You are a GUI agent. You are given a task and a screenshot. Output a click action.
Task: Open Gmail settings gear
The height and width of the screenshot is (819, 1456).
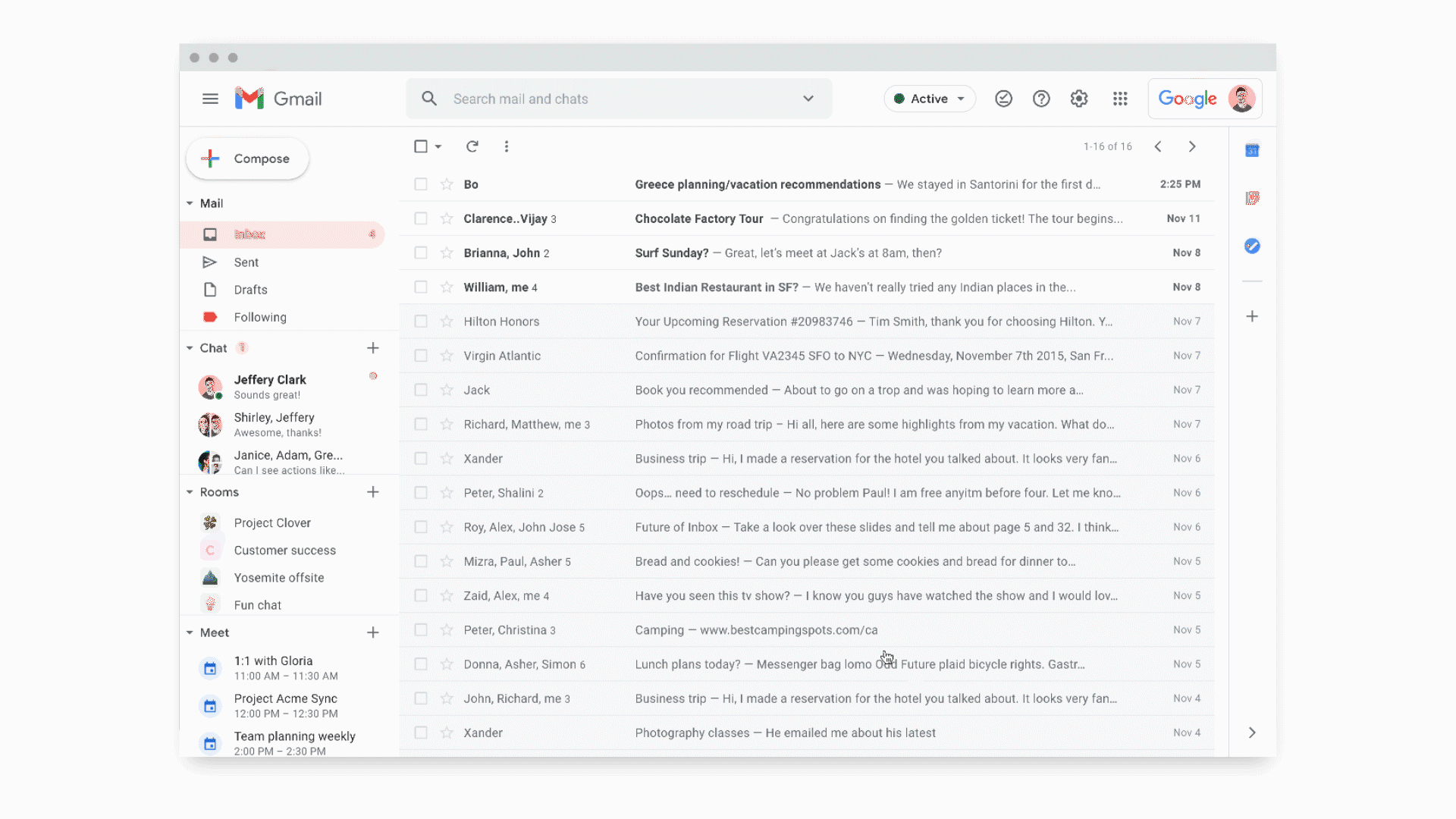[1078, 99]
